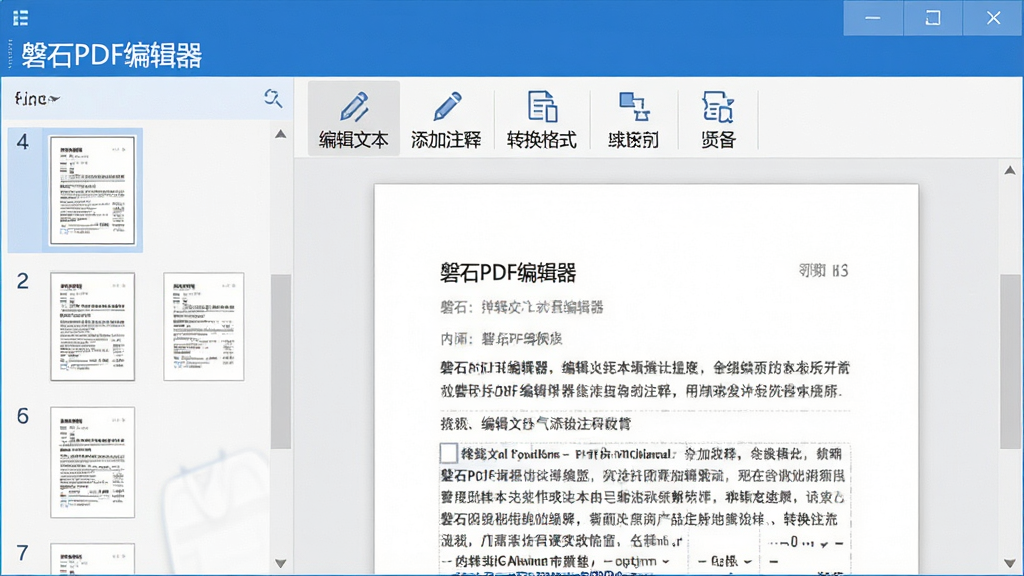This screenshot has height=576, width=1024.
Task: Click the 贤备 toolbar tool with document search icon
Action: click(x=718, y=119)
